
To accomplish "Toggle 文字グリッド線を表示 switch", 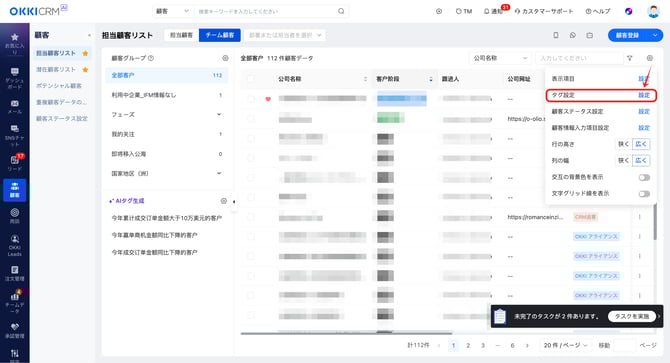I will point(644,194).
